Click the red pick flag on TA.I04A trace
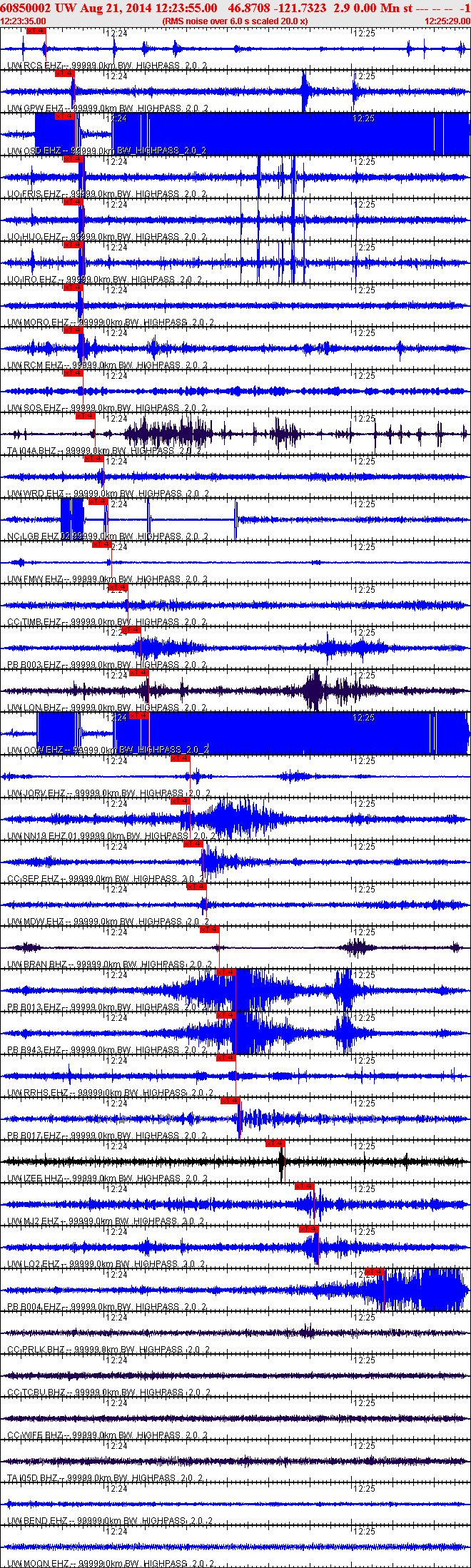The width and height of the screenshot is (471, 1568). [86, 416]
